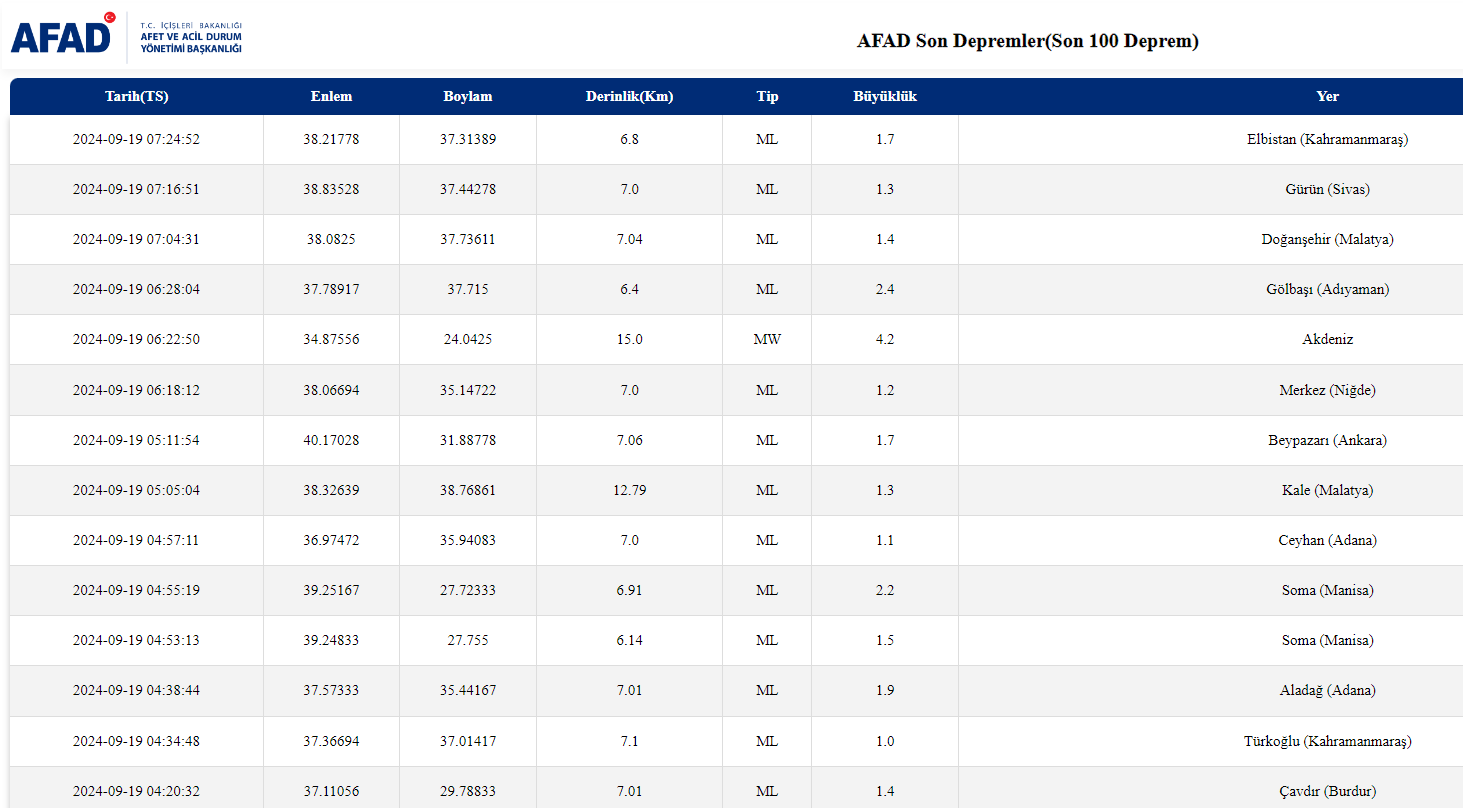Click latitude value 39.25167

point(331,591)
